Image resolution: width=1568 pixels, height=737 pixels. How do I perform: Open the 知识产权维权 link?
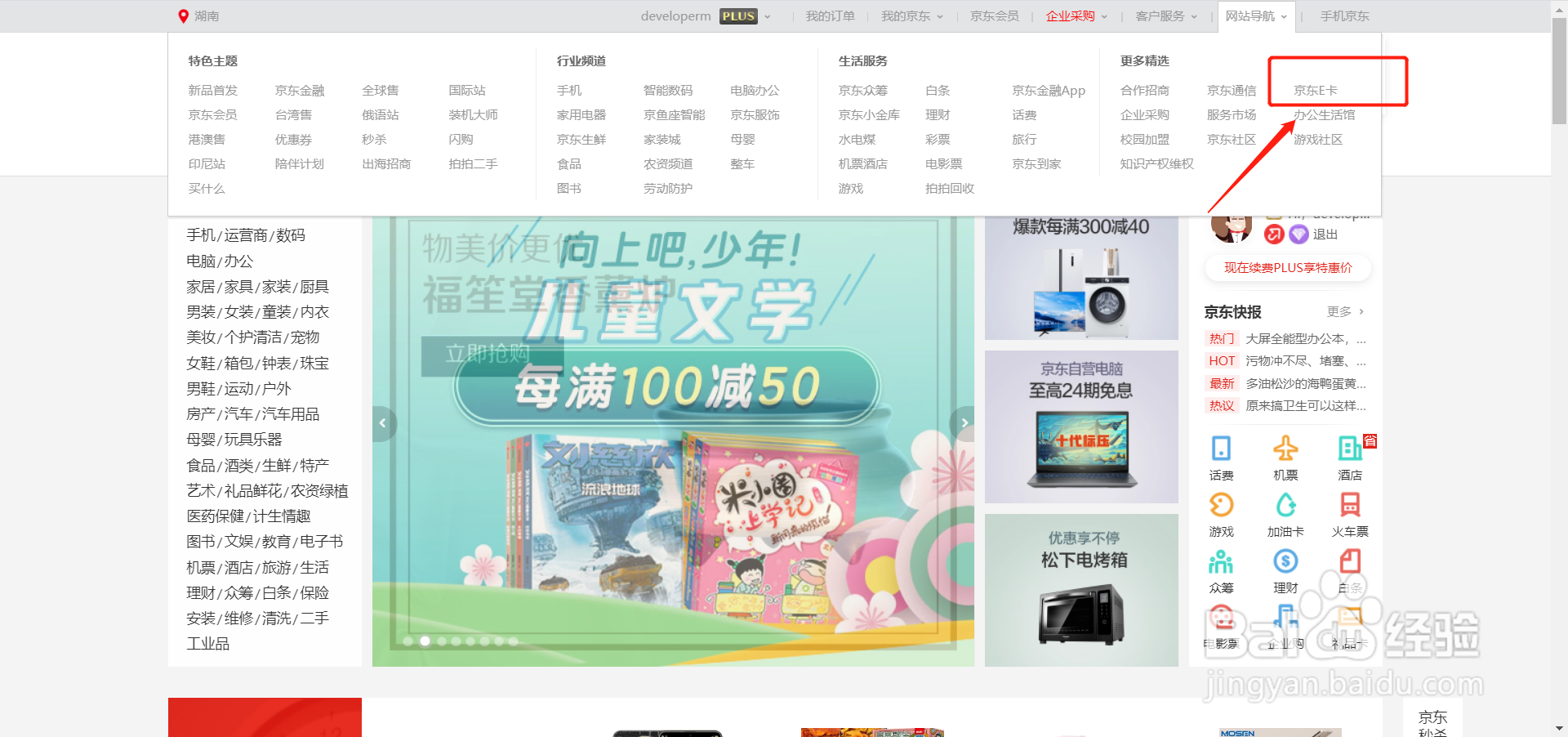[1156, 164]
